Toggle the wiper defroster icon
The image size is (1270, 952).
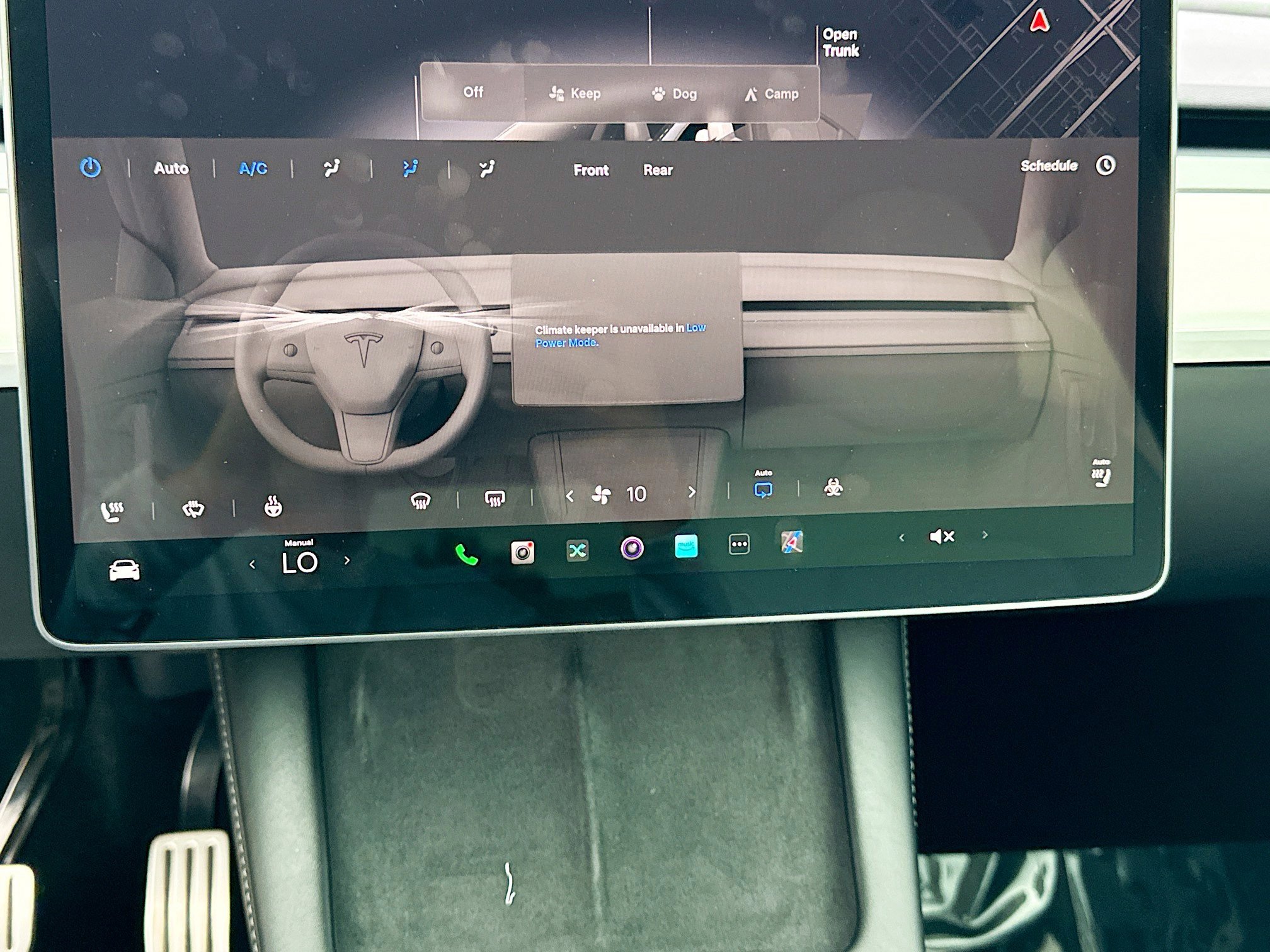tap(193, 509)
